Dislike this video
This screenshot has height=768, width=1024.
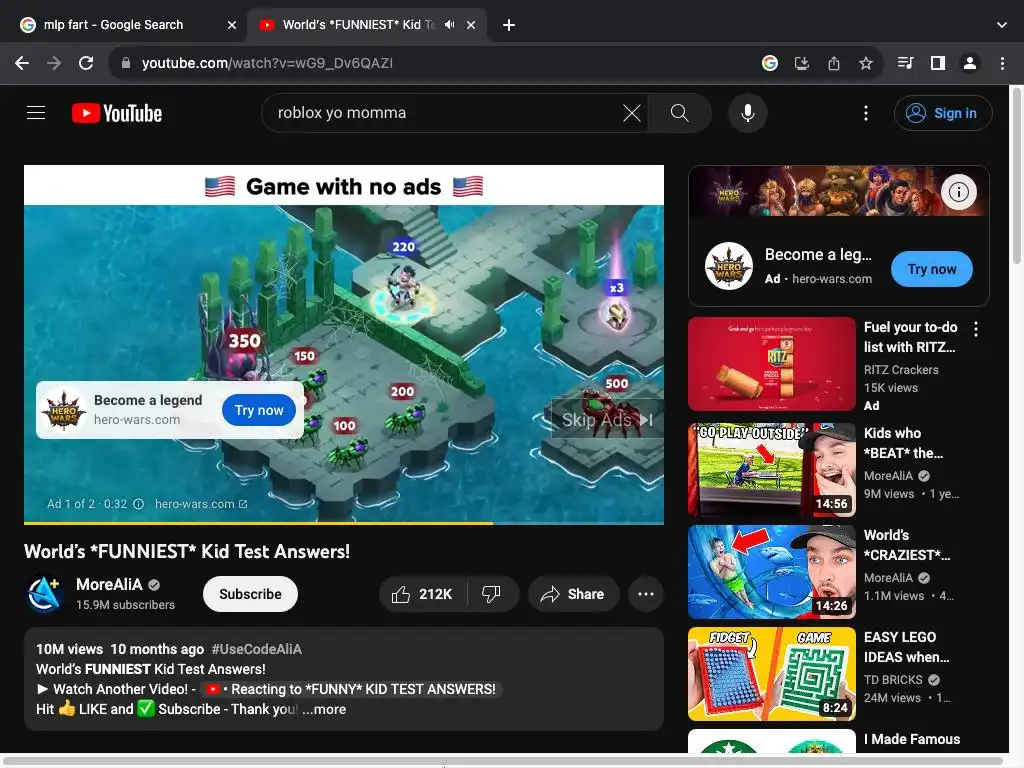[491, 594]
